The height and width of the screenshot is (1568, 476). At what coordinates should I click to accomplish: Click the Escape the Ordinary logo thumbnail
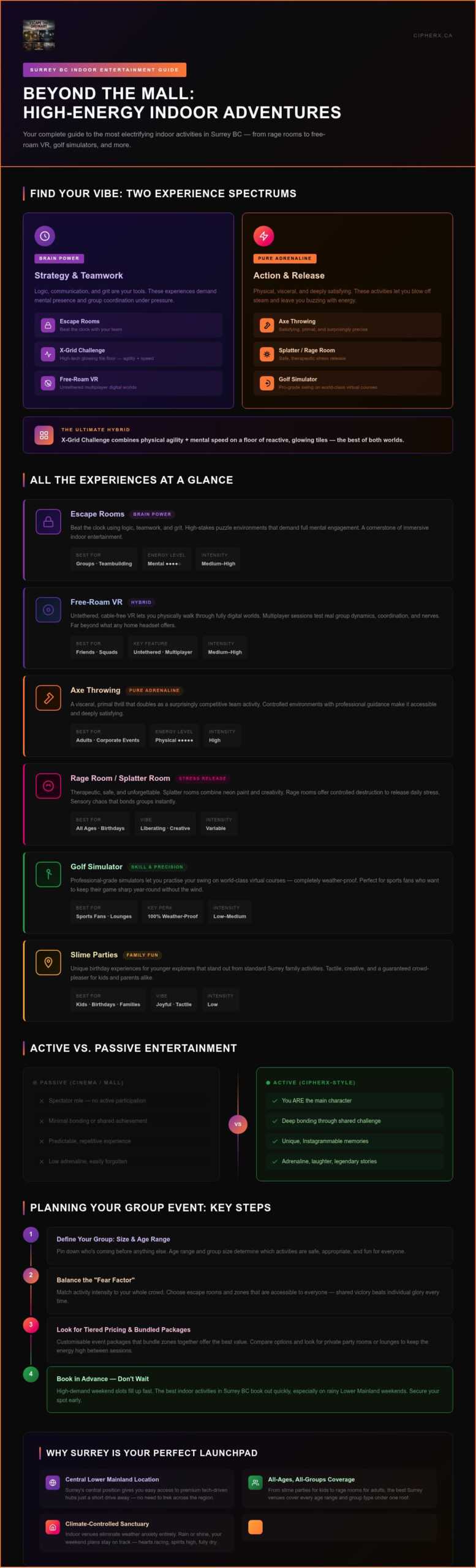(x=39, y=35)
